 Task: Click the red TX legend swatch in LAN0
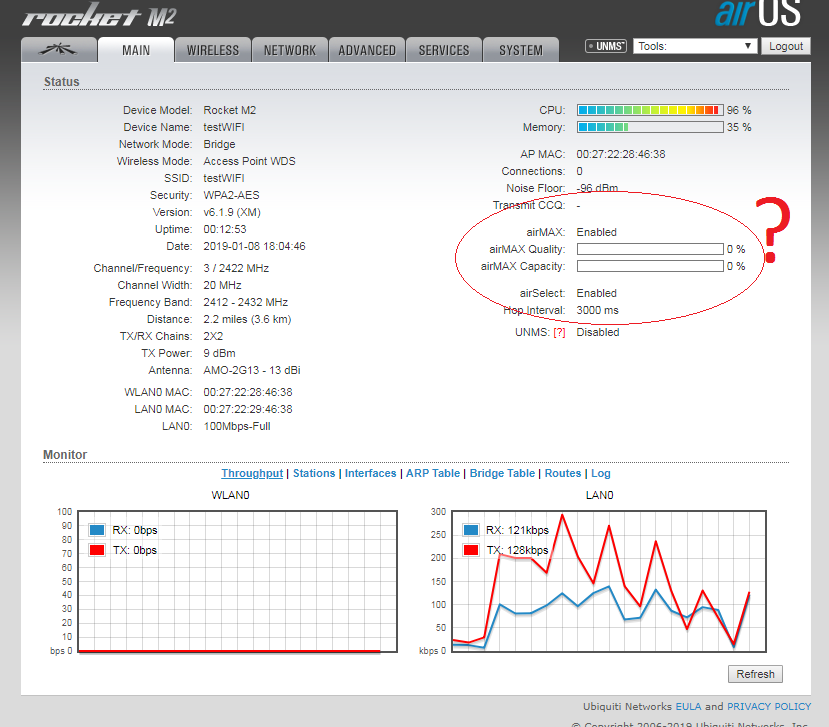coord(469,550)
